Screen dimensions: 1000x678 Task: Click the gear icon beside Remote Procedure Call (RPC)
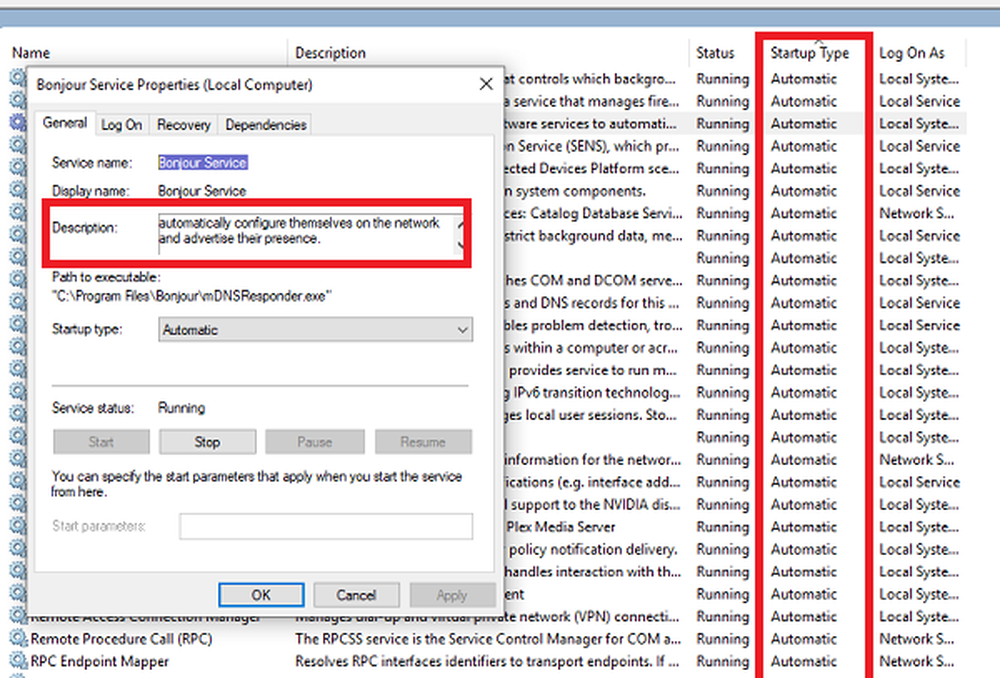pos(19,639)
